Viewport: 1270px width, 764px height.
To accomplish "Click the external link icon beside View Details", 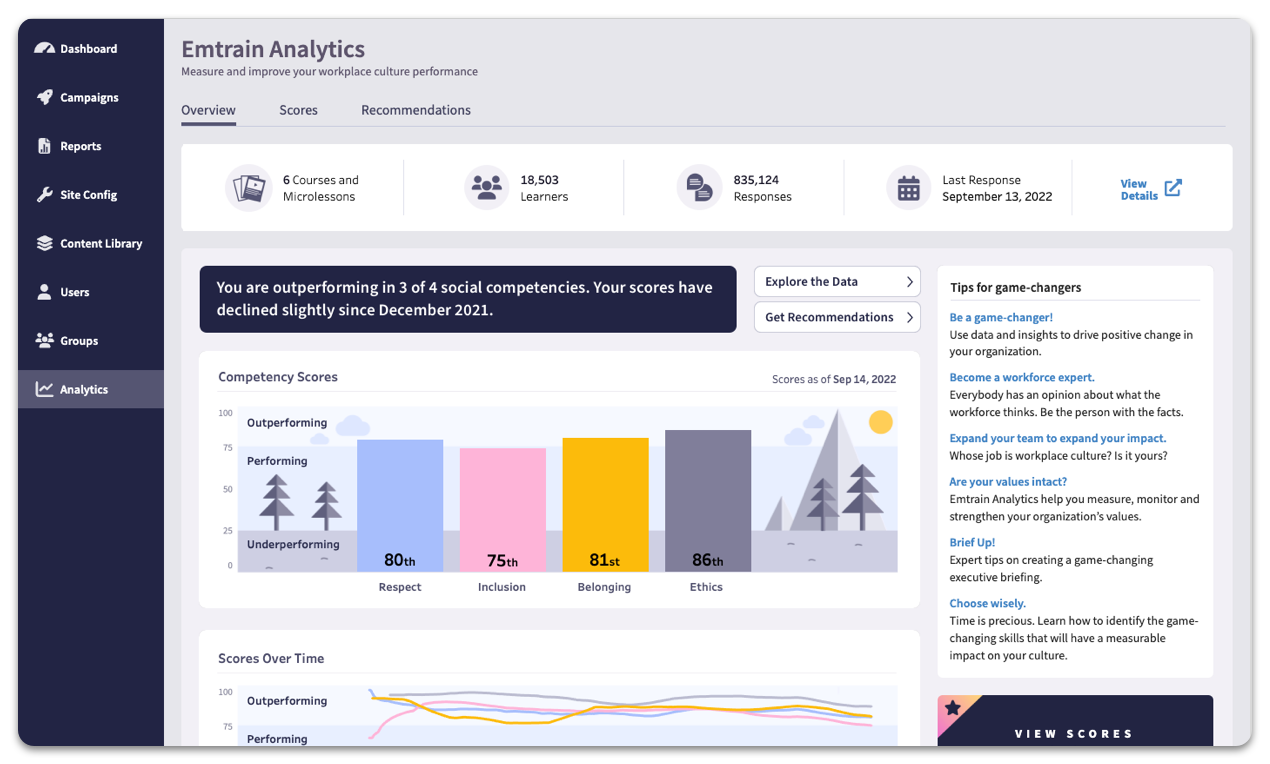I will pos(1173,187).
